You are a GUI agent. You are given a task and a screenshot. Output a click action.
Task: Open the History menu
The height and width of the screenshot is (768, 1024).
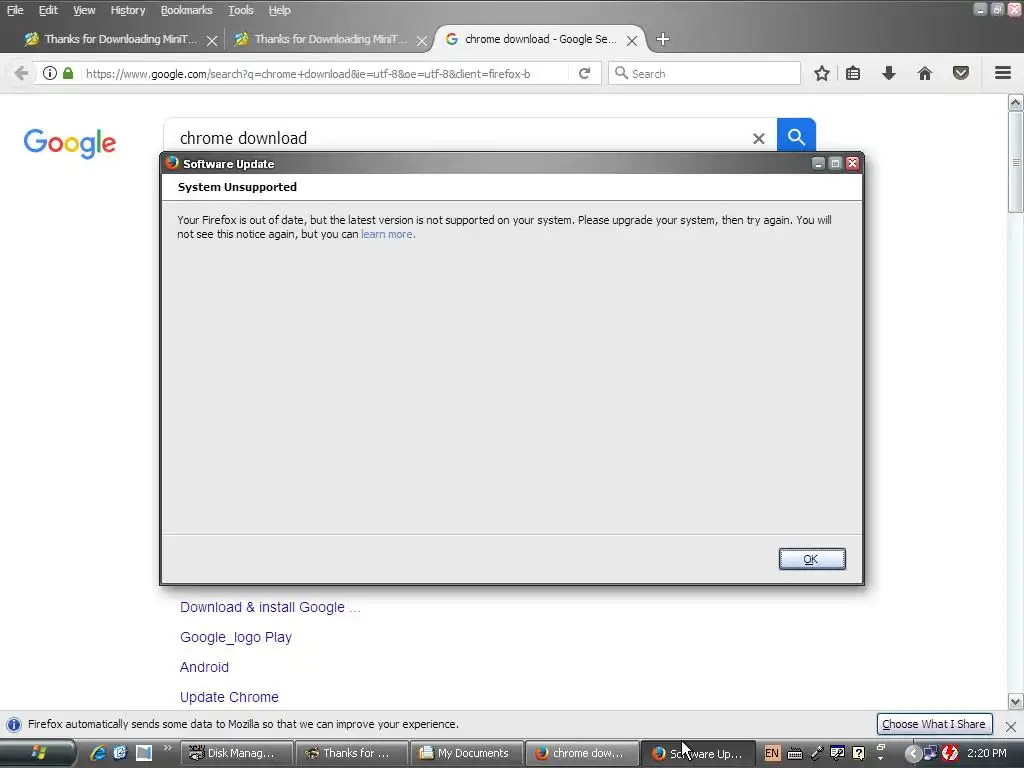pos(127,10)
